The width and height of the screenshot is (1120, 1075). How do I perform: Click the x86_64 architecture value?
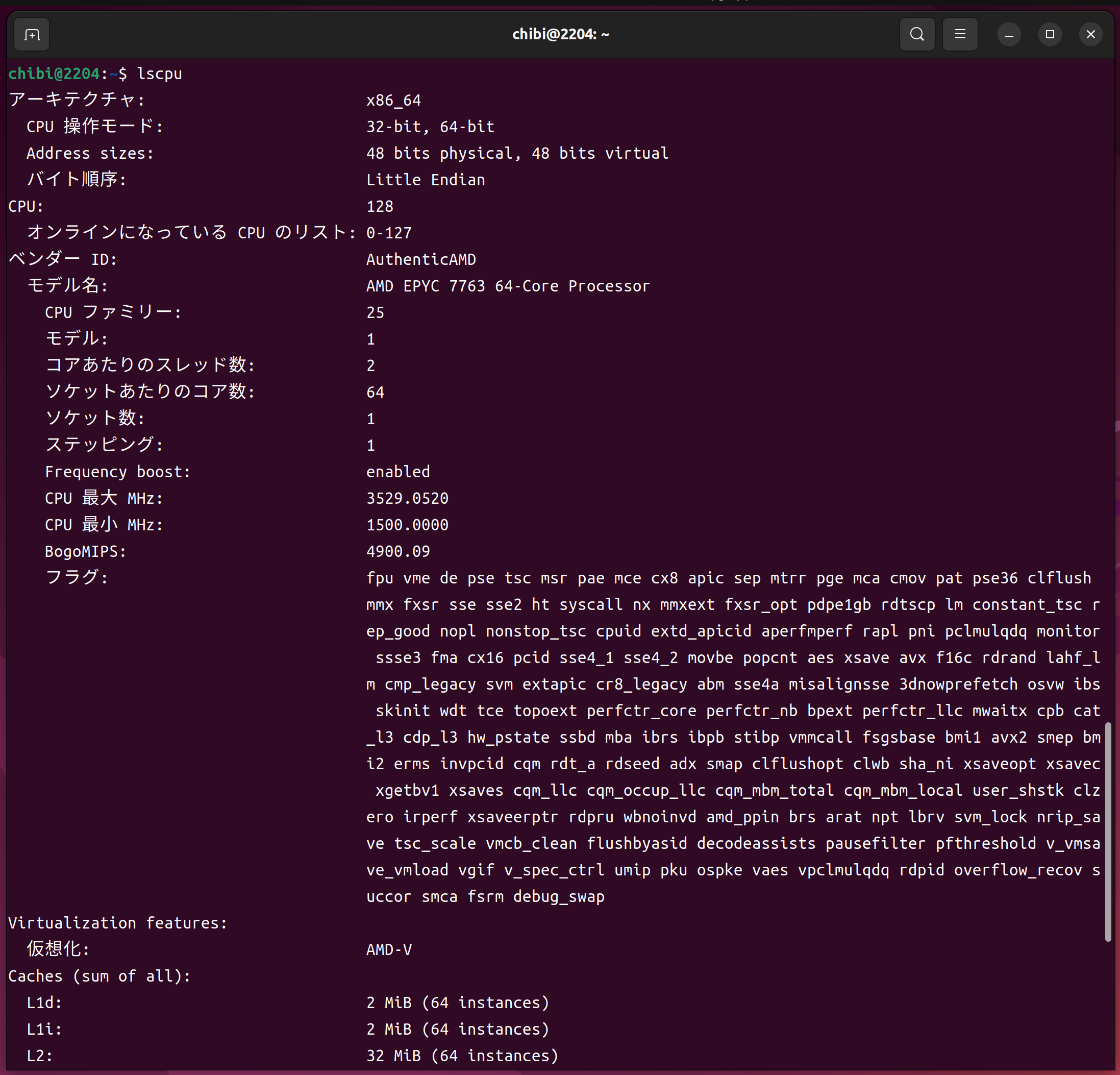coord(393,101)
